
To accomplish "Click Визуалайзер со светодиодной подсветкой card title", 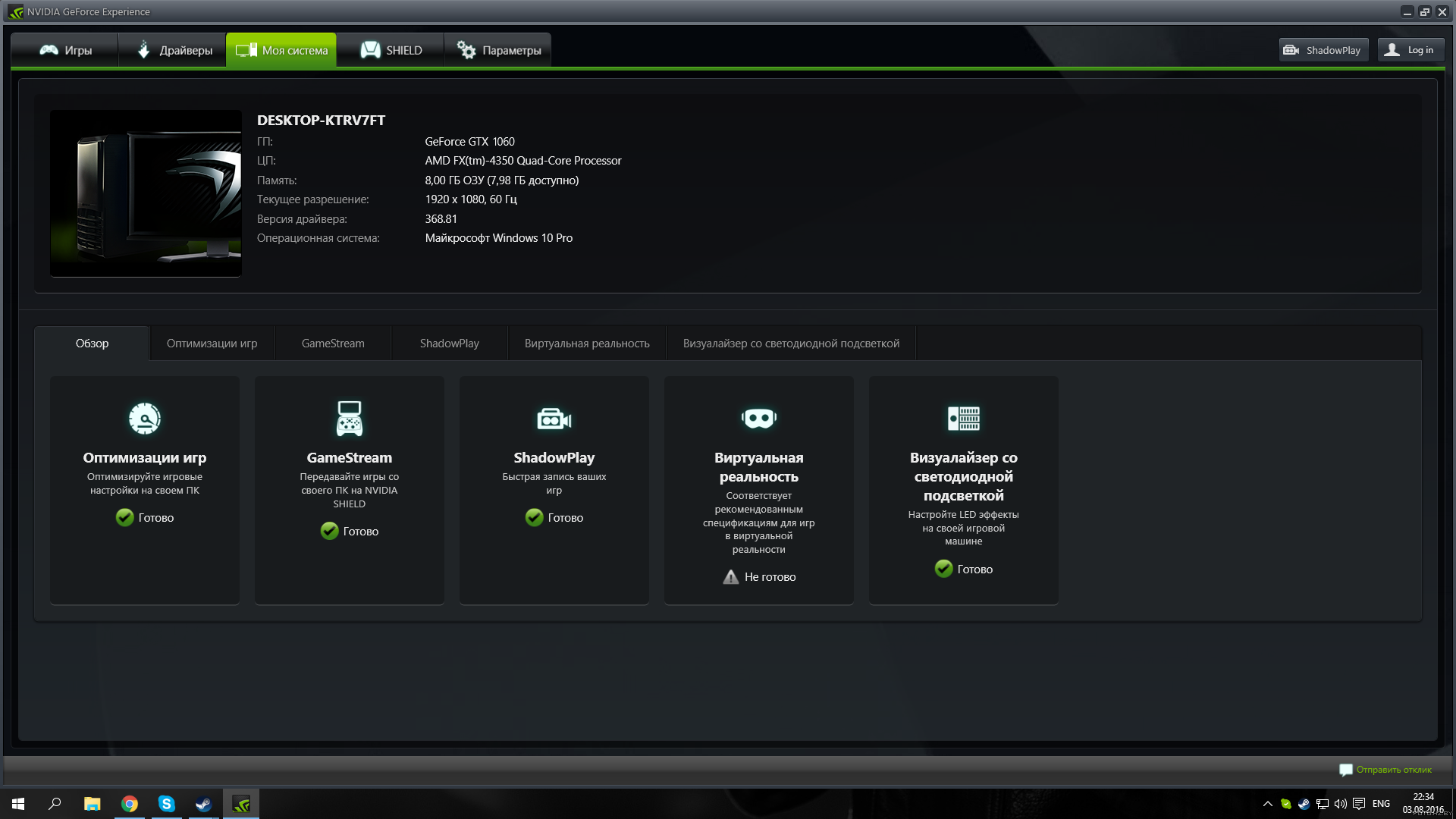I will [x=964, y=476].
